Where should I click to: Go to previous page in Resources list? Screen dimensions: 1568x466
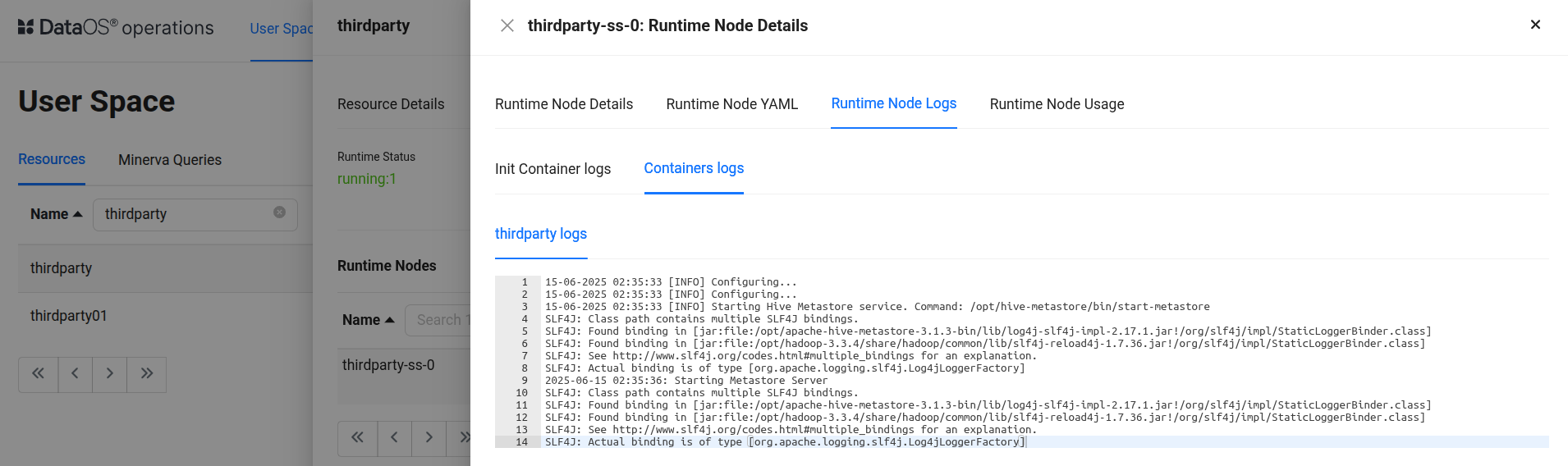tap(75, 374)
